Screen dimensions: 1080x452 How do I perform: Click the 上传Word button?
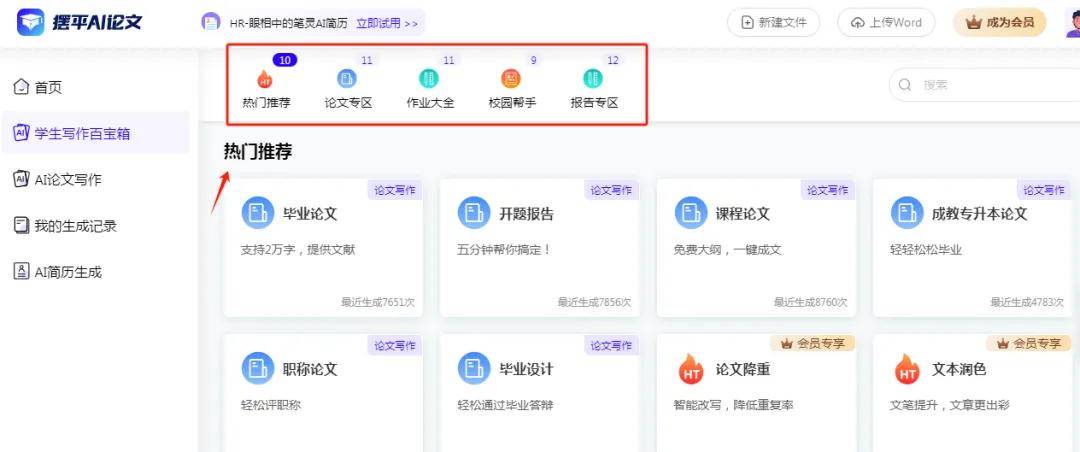click(x=886, y=22)
